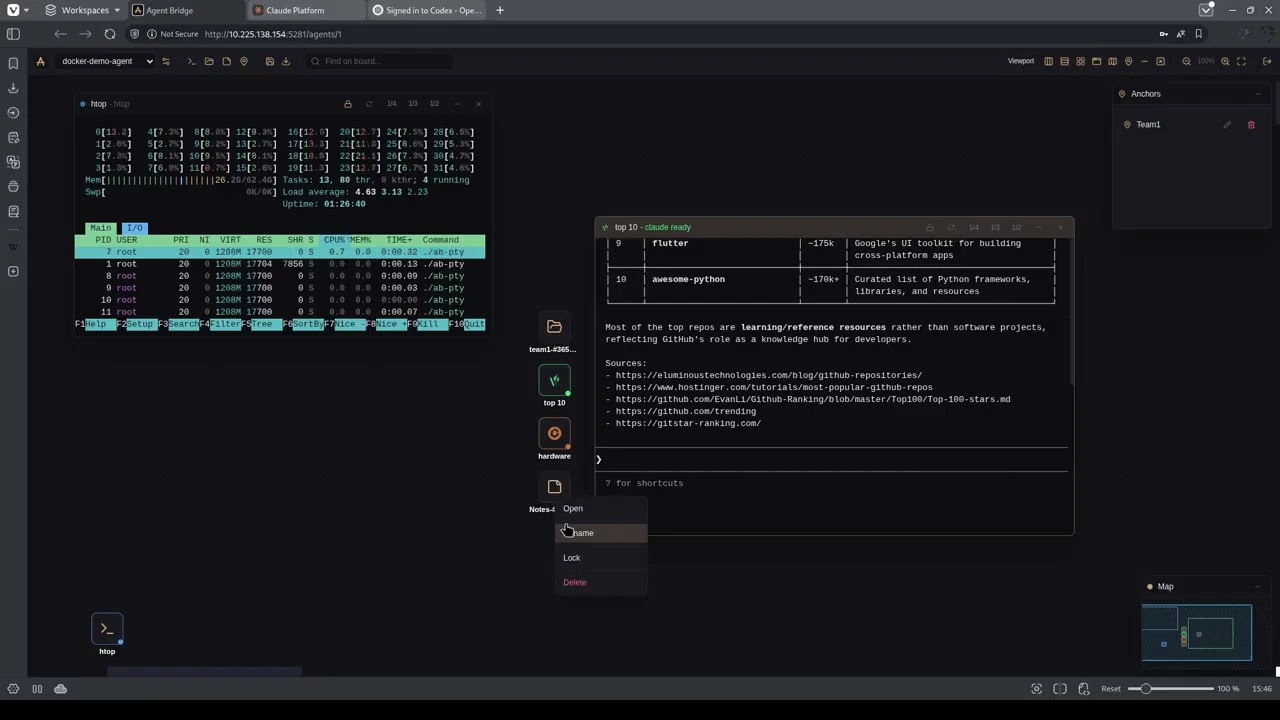Image resolution: width=1280 pixels, height=720 pixels.
Task: Select the column layout viewport icon
Action: click(x=1048, y=61)
